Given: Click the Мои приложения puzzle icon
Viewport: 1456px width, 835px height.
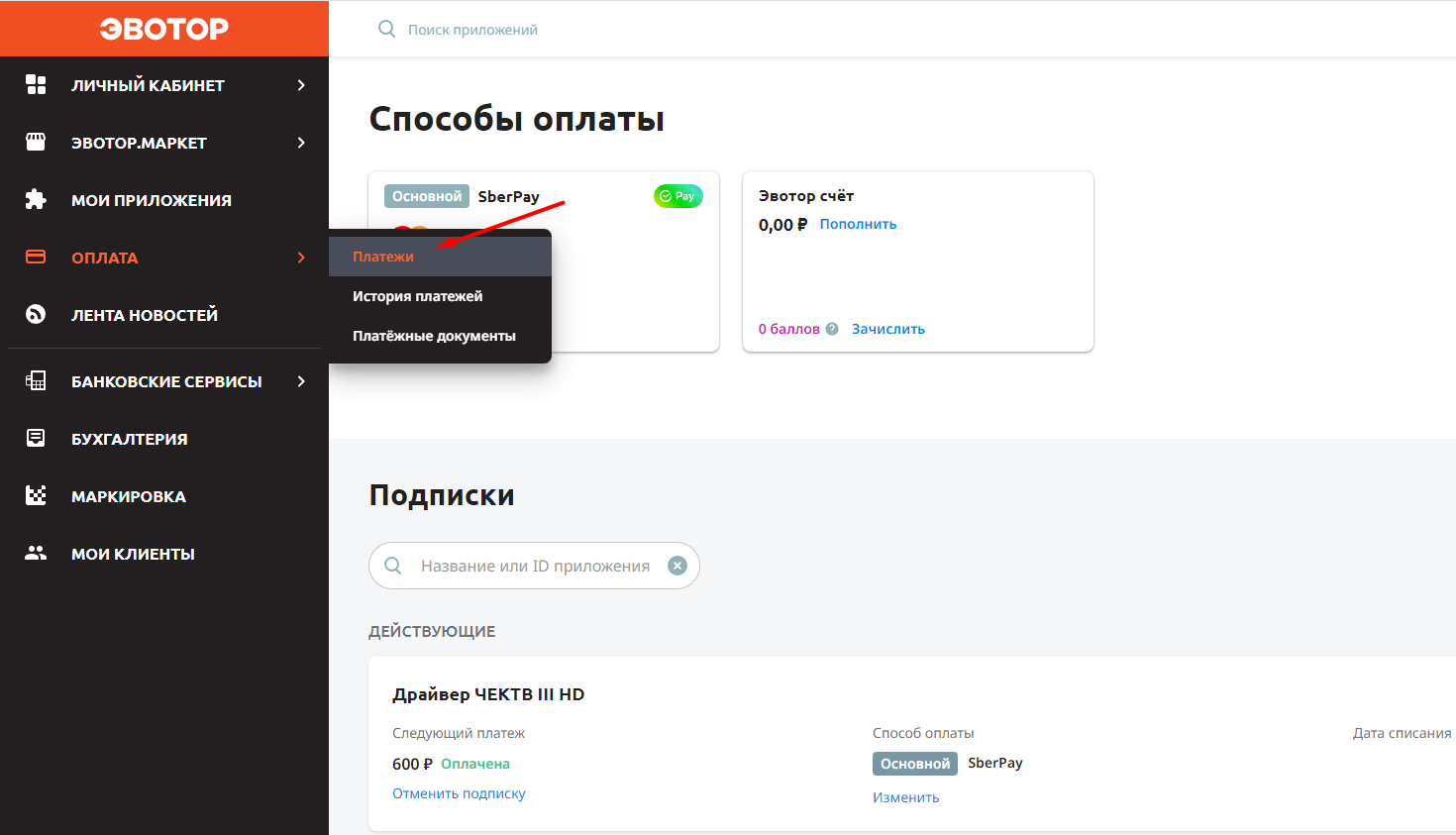Looking at the screenshot, I should coord(36,199).
